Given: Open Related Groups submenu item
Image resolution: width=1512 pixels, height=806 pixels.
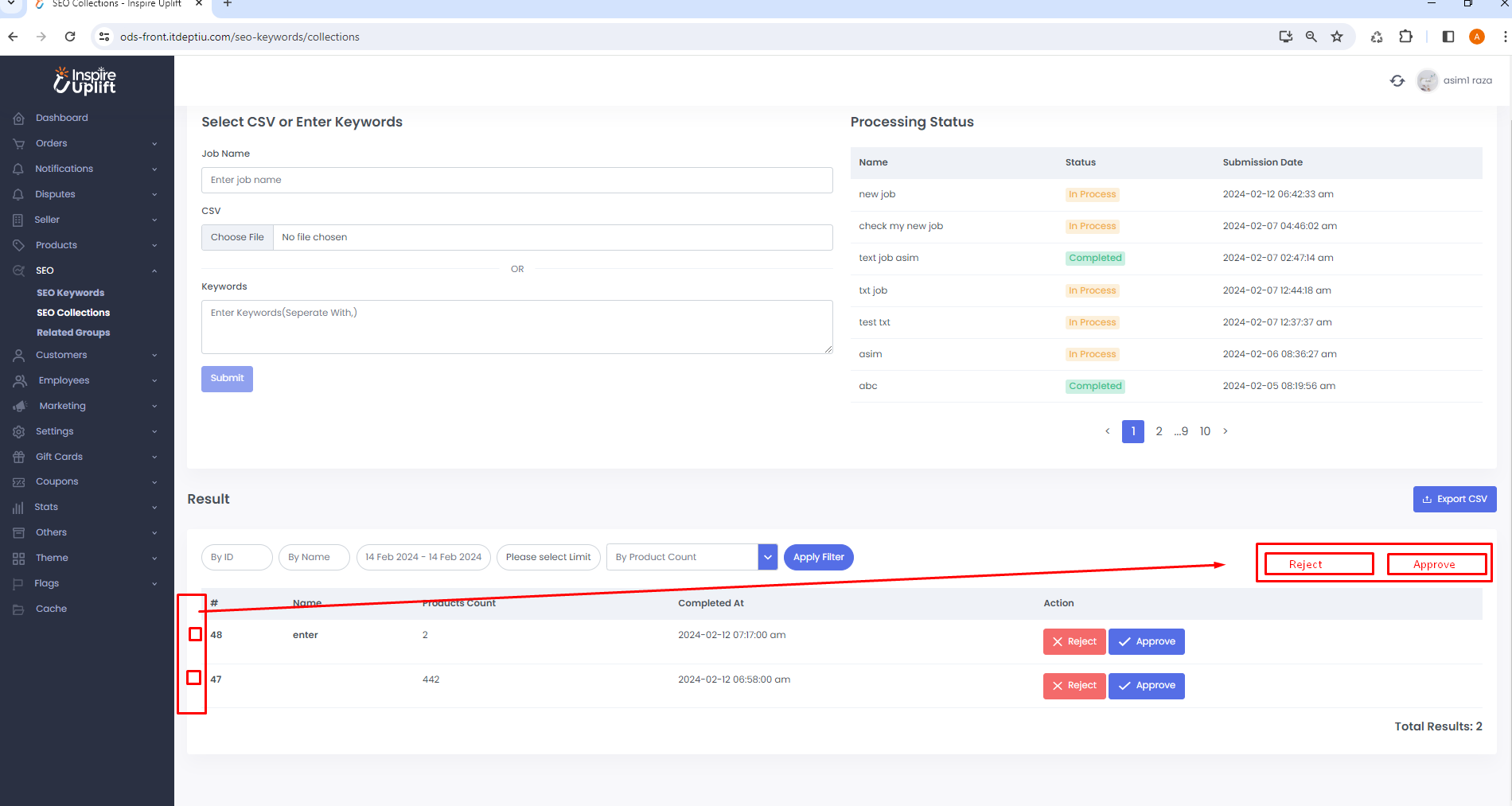Looking at the screenshot, I should click(x=73, y=333).
